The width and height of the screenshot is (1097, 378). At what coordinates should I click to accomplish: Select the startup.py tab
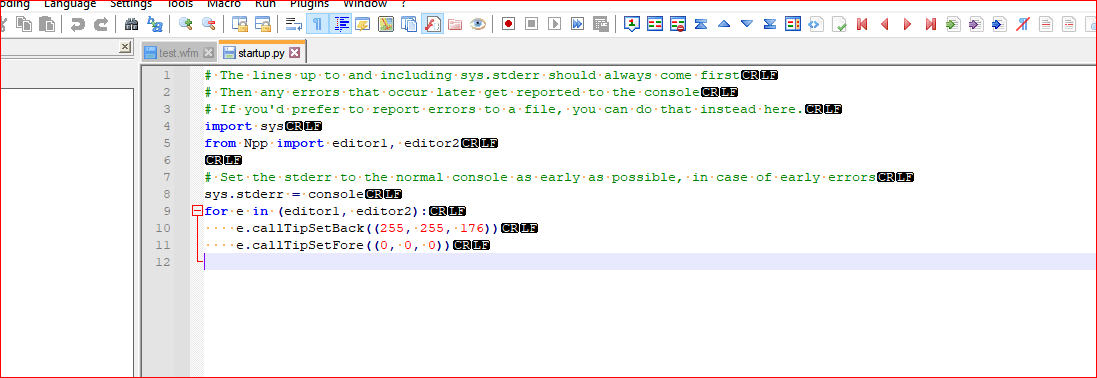pos(262,52)
